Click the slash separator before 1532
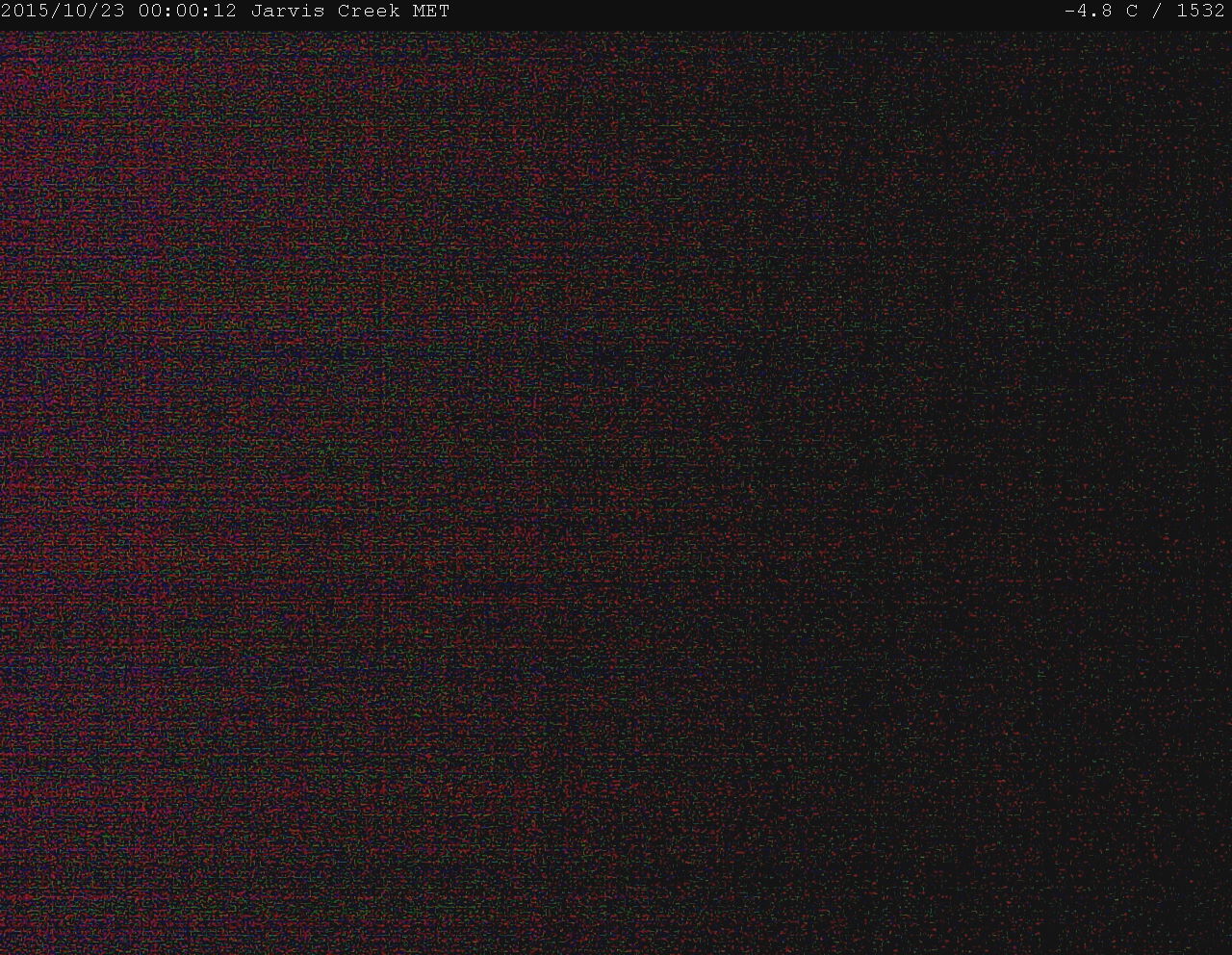This screenshot has width=1232, height=955. pos(1156,12)
